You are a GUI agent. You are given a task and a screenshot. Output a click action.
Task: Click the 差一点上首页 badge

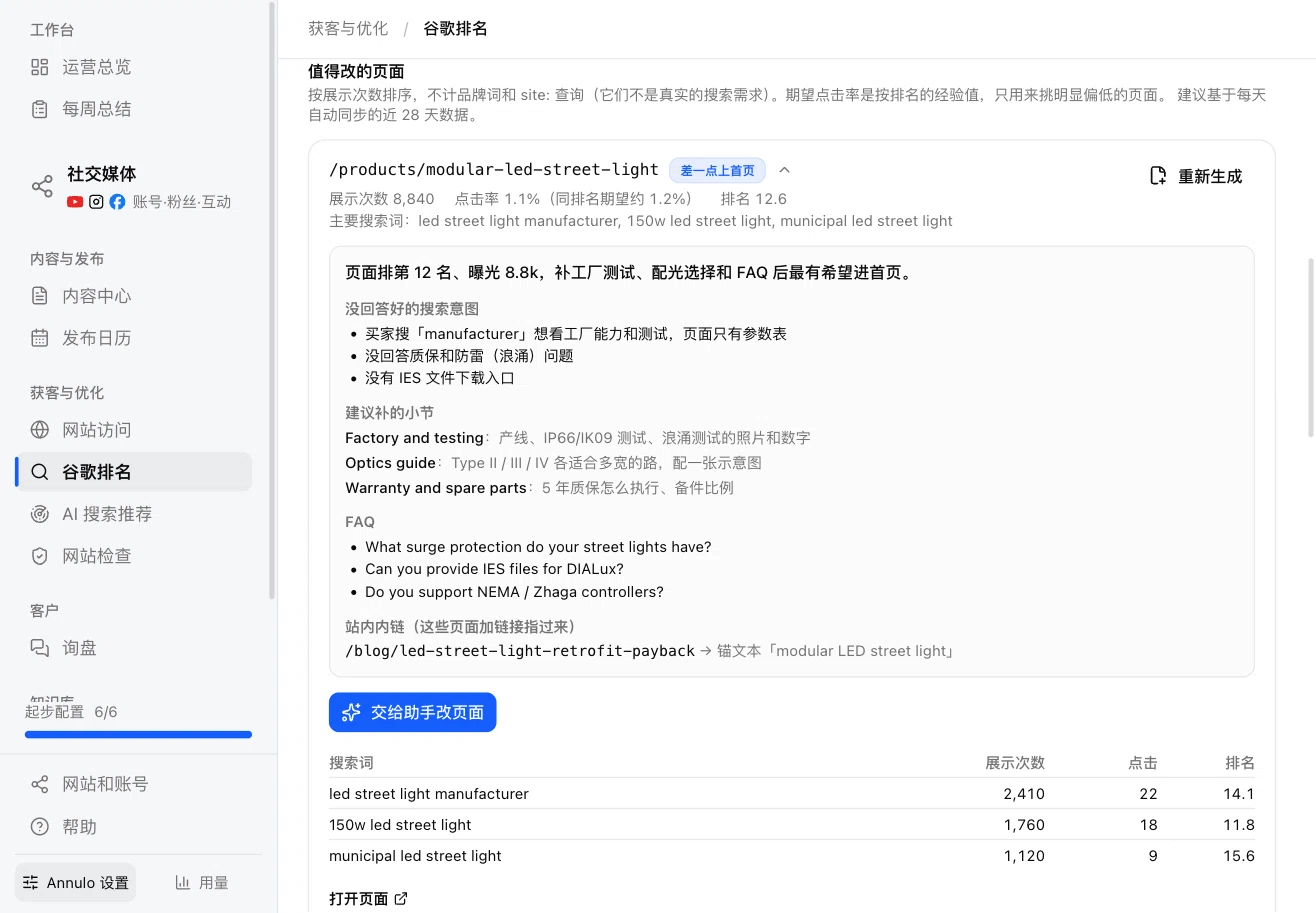718,171
